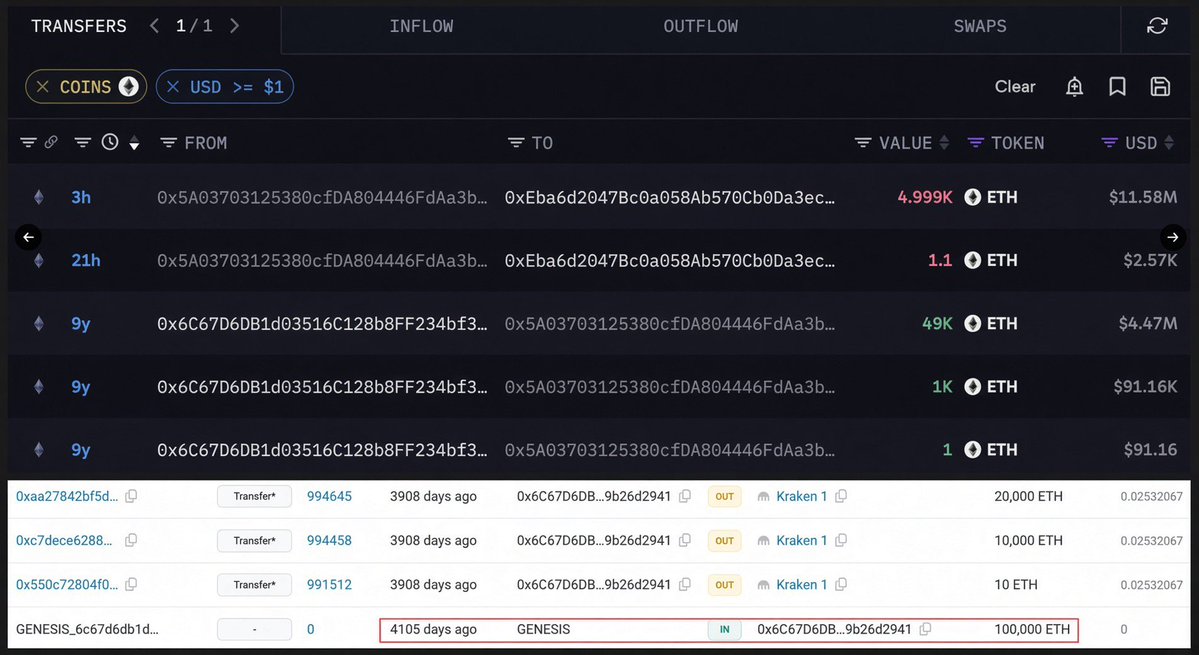
Task: Click 100,000 ETH genesis amount
Action: pos(1032,629)
